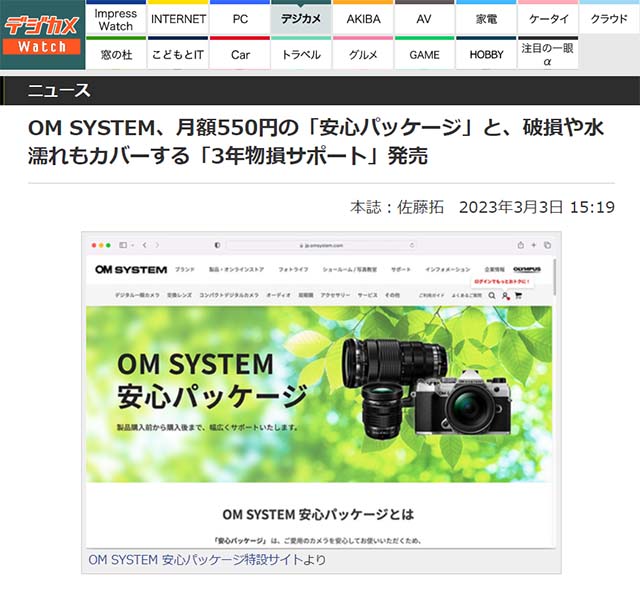Open the トラベル navigation tab
This screenshot has width=640, height=590.
pyautogui.click(x=301, y=54)
